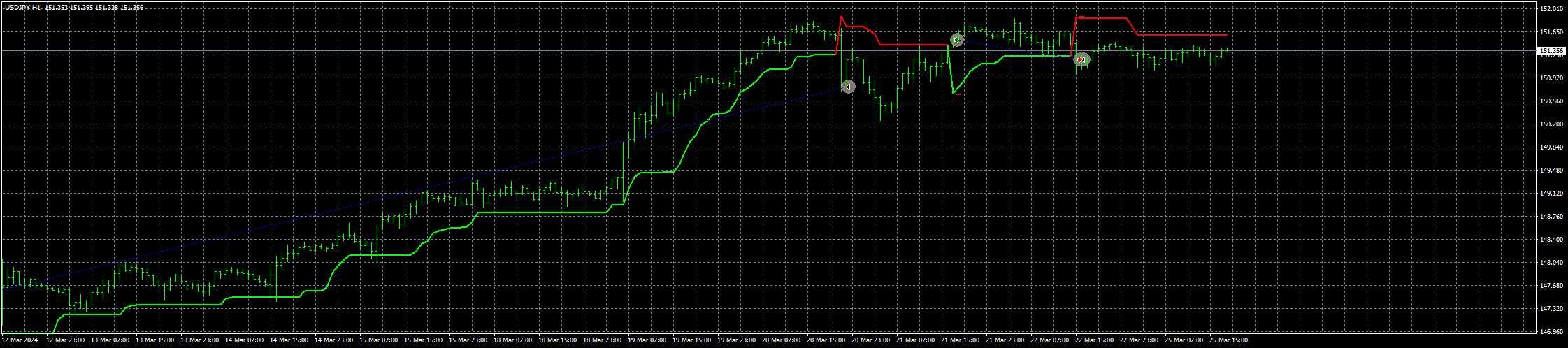Click the gray trade close marker near 150.80

[848, 87]
